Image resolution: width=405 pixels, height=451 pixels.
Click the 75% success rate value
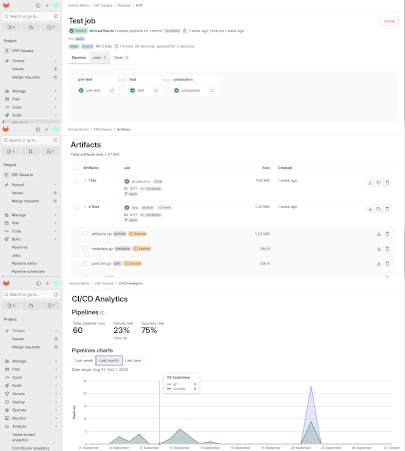[x=149, y=330]
